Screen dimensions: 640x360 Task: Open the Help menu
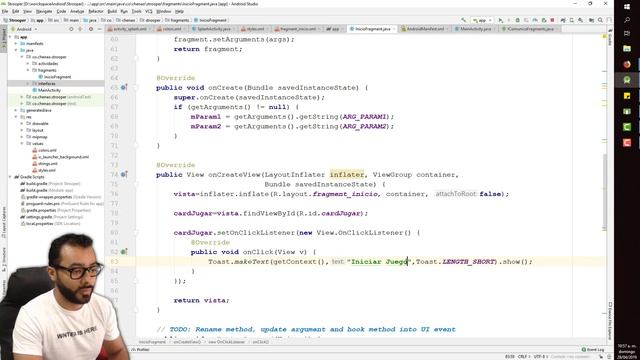pos(179,11)
